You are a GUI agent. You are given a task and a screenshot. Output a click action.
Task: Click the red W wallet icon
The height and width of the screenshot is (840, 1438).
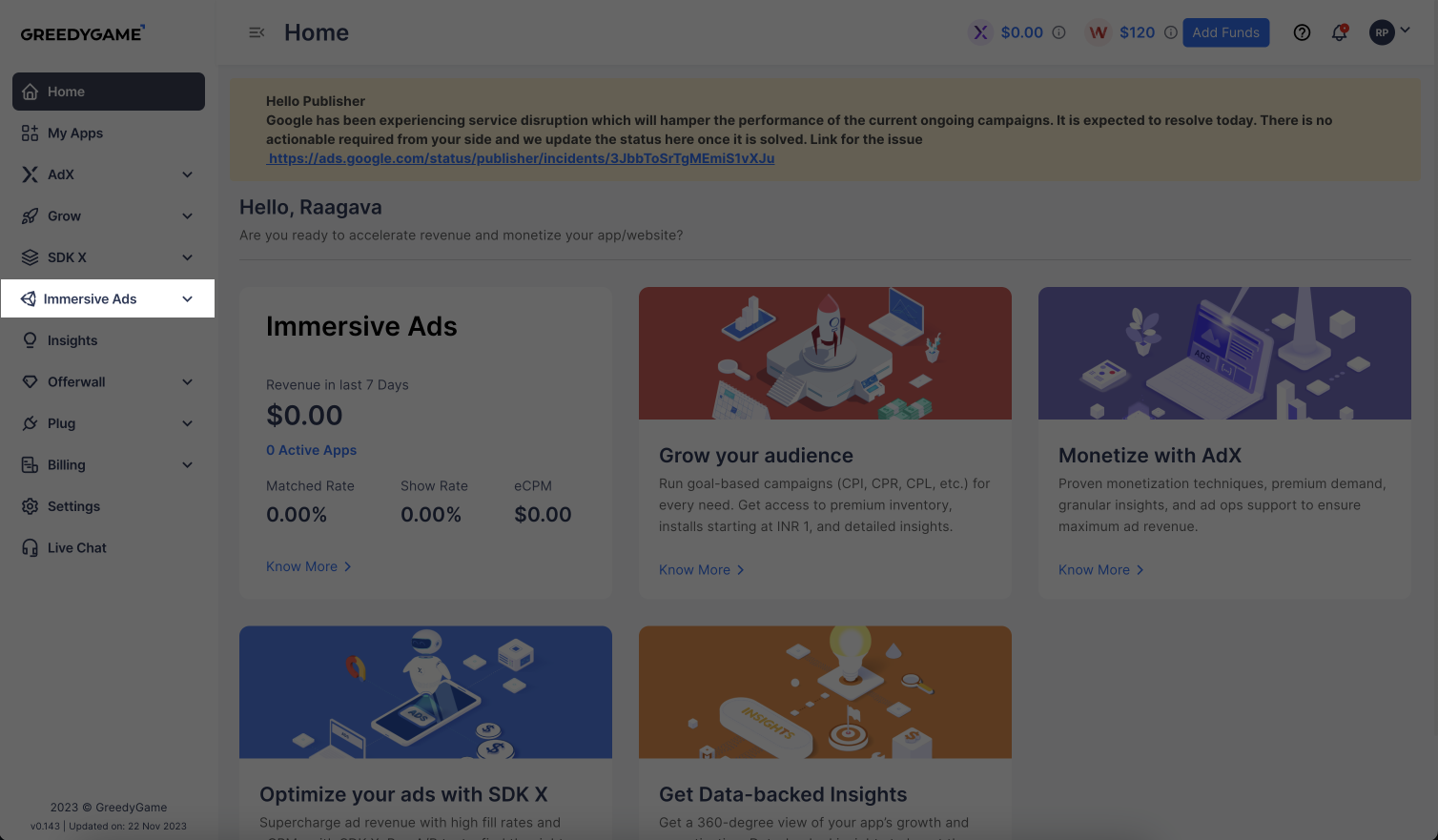coord(1099,32)
